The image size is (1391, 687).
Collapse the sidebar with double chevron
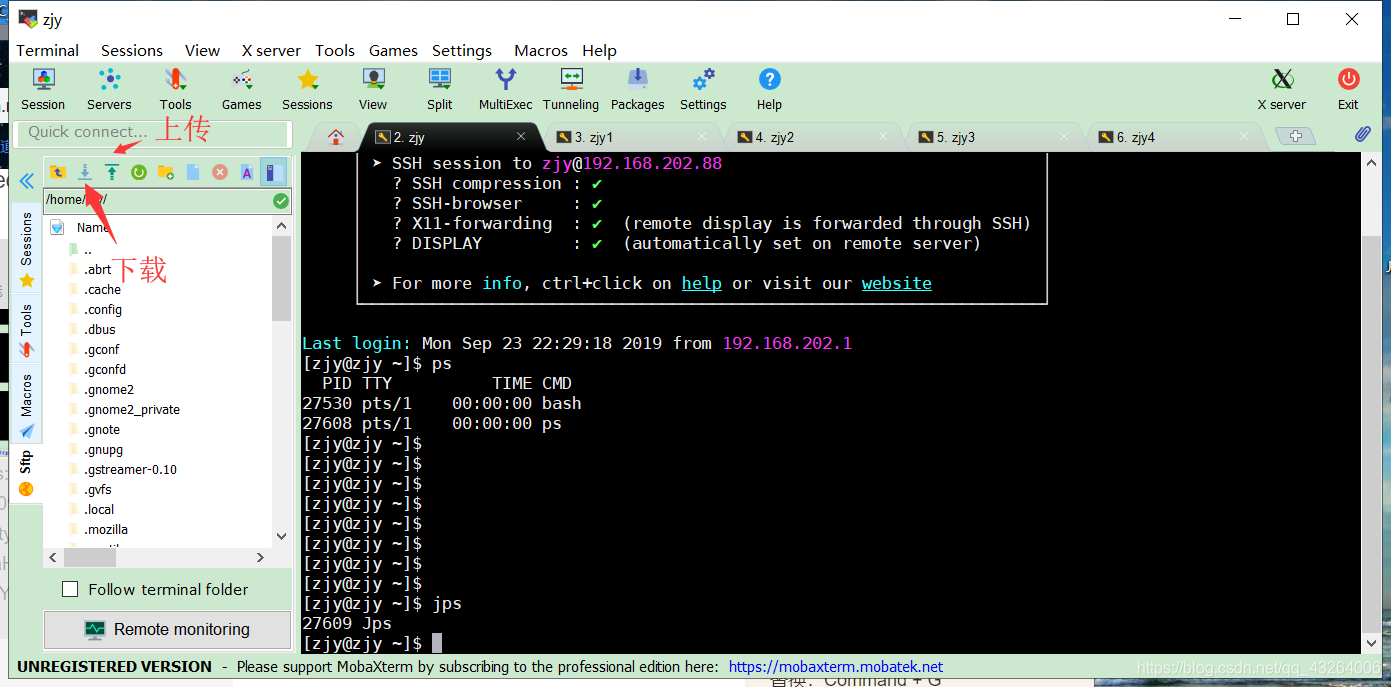(x=27, y=181)
